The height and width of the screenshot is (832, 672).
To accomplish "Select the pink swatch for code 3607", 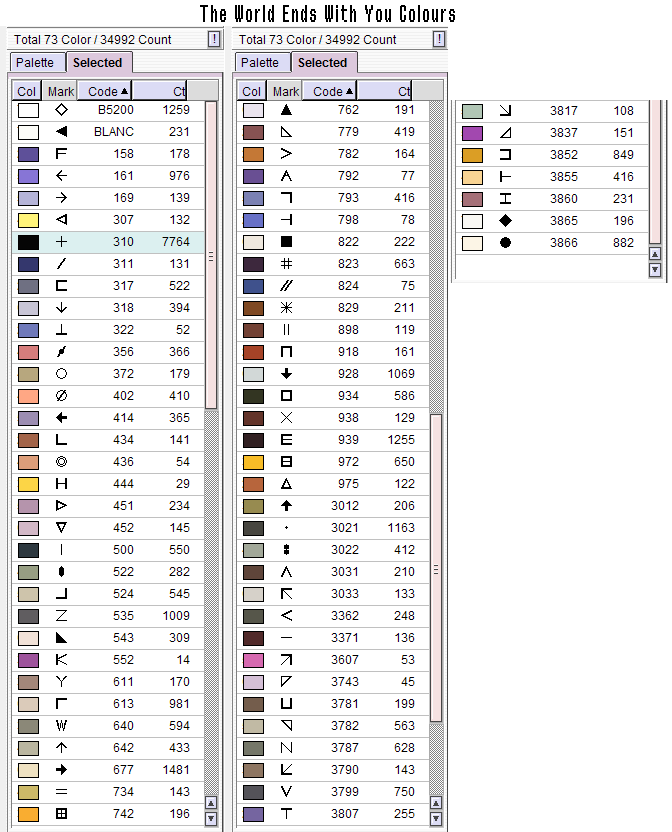I will coord(253,660).
